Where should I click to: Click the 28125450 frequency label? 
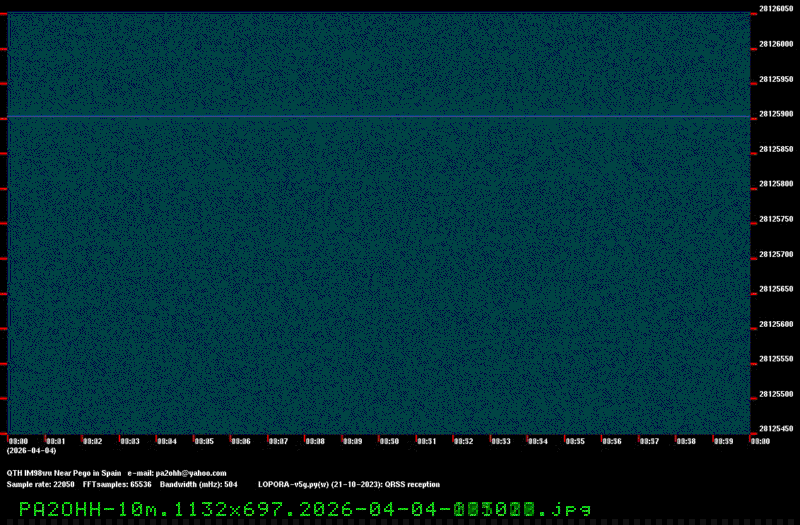click(776, 428)
